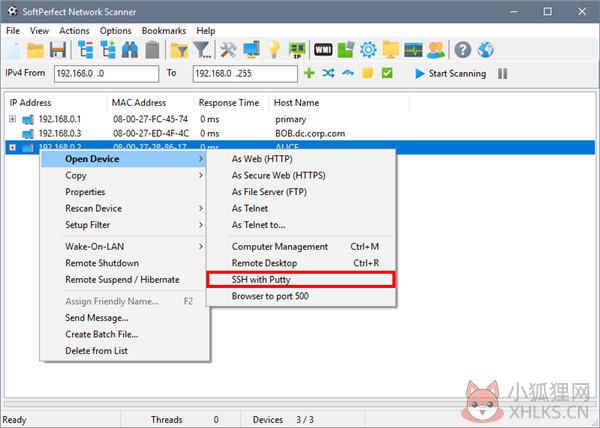
Task: Add IP range with green plus icon
Action: 309,73
